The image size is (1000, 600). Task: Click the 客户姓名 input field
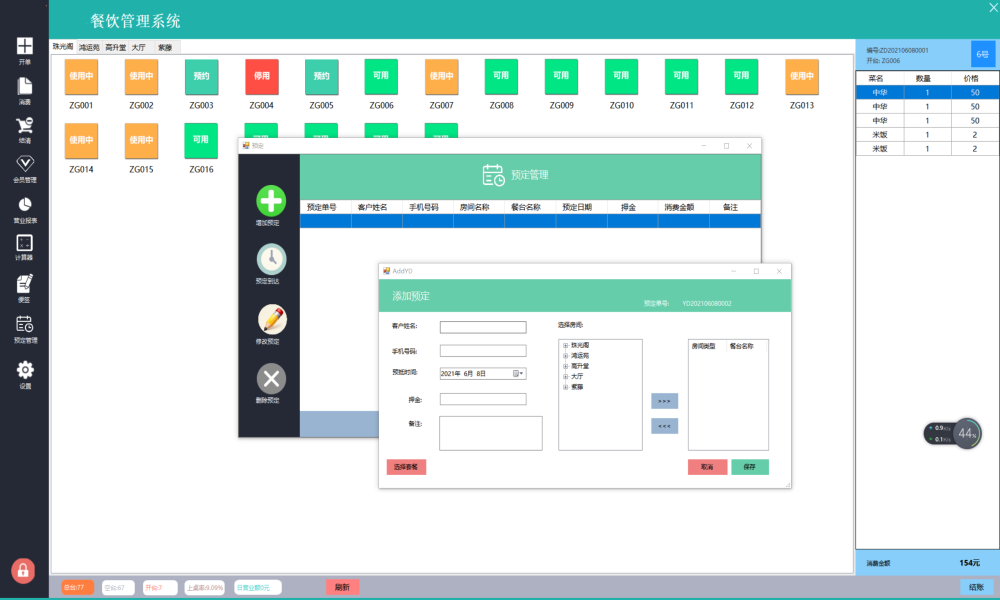[483, 327]
